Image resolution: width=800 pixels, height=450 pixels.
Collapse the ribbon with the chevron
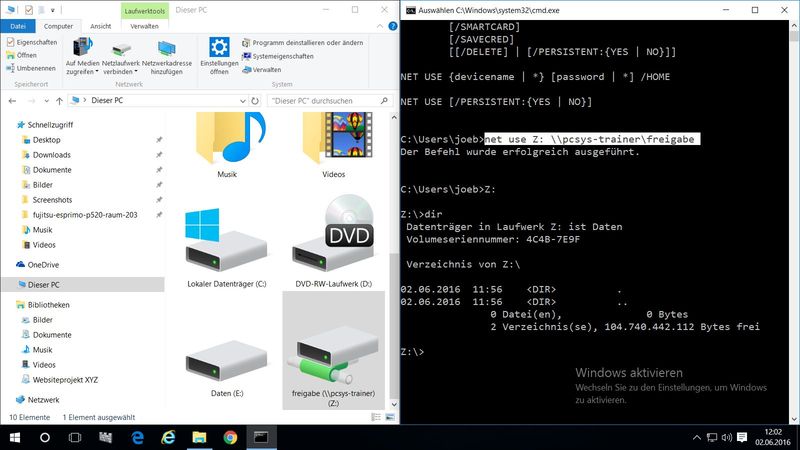click(379, 26)
